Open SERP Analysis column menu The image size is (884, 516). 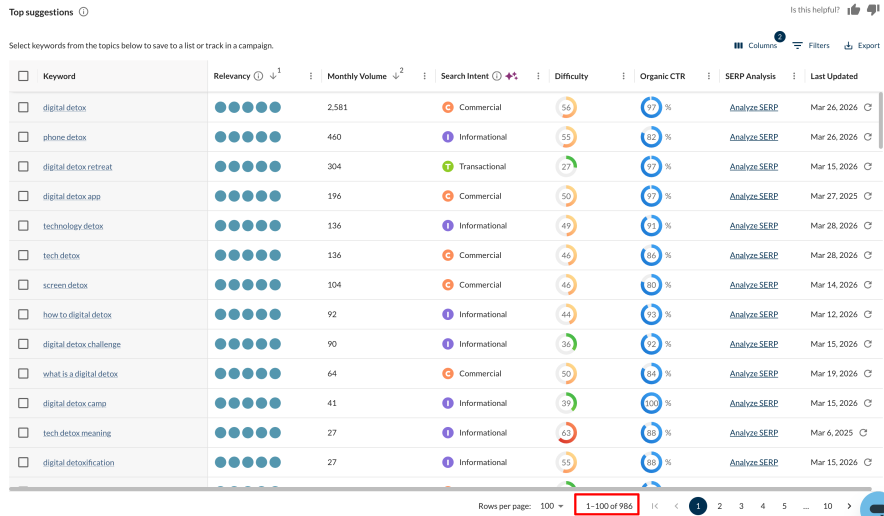[x=794, y=76]
